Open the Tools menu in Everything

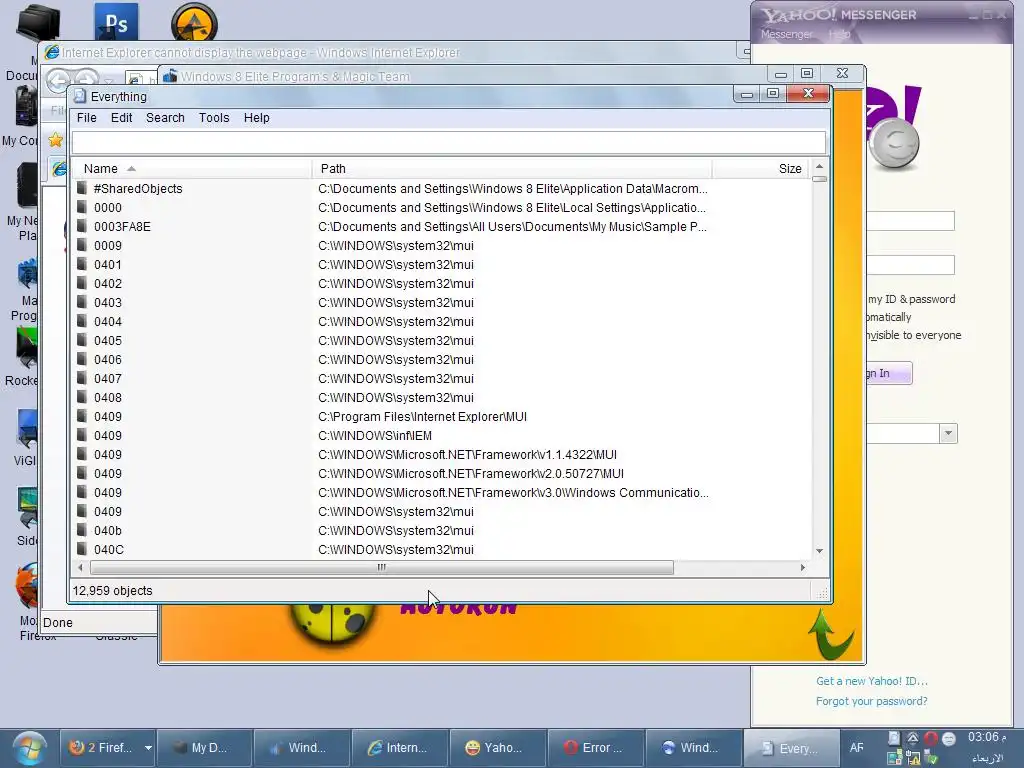point(214,118)
